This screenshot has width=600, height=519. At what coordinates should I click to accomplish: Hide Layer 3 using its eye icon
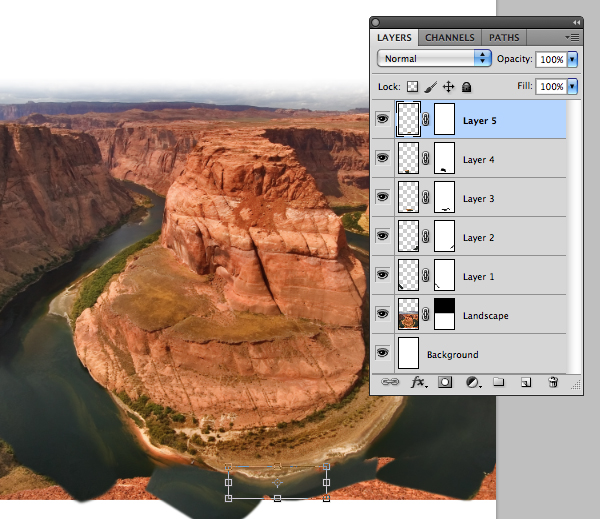(x=382, y=197)
